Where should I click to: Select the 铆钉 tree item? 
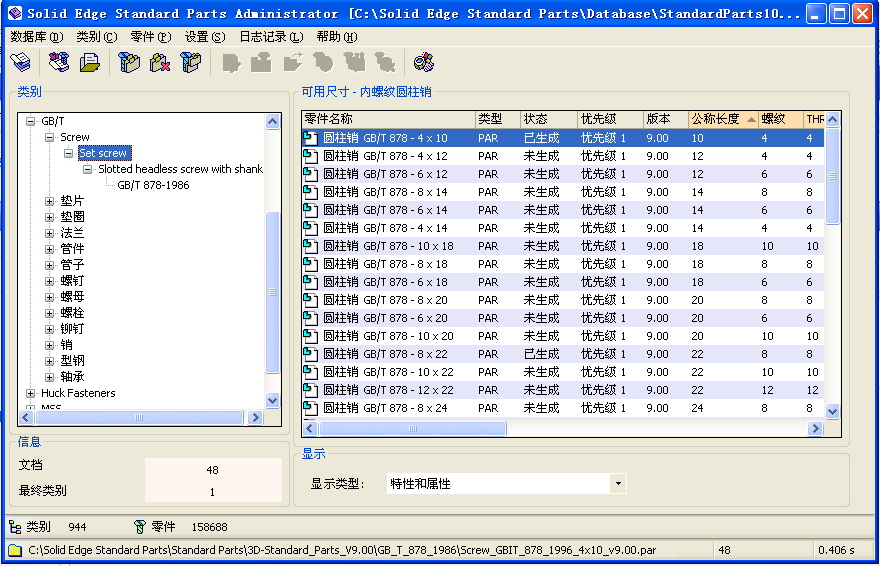(x=72, y=329)
